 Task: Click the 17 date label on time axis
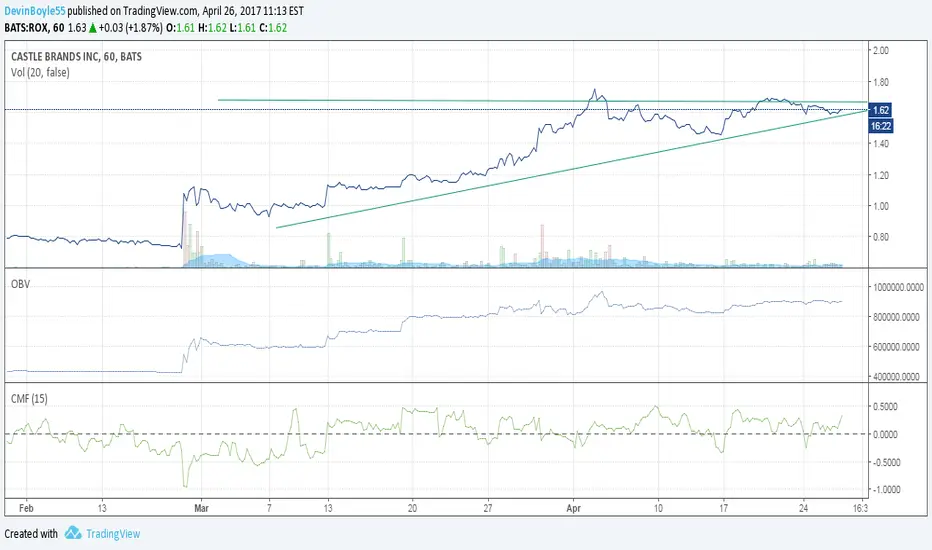click(x=723, y=508)
